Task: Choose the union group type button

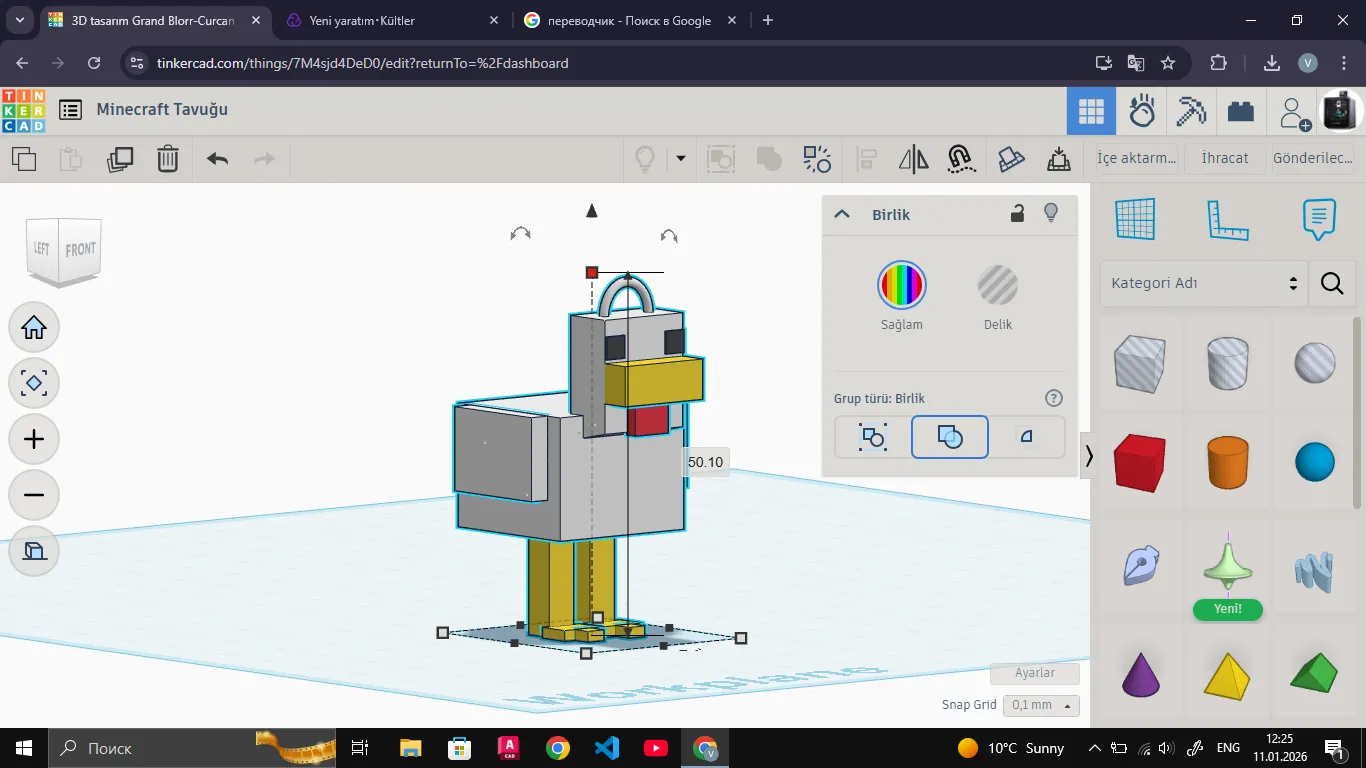Action: click(950, 437)
